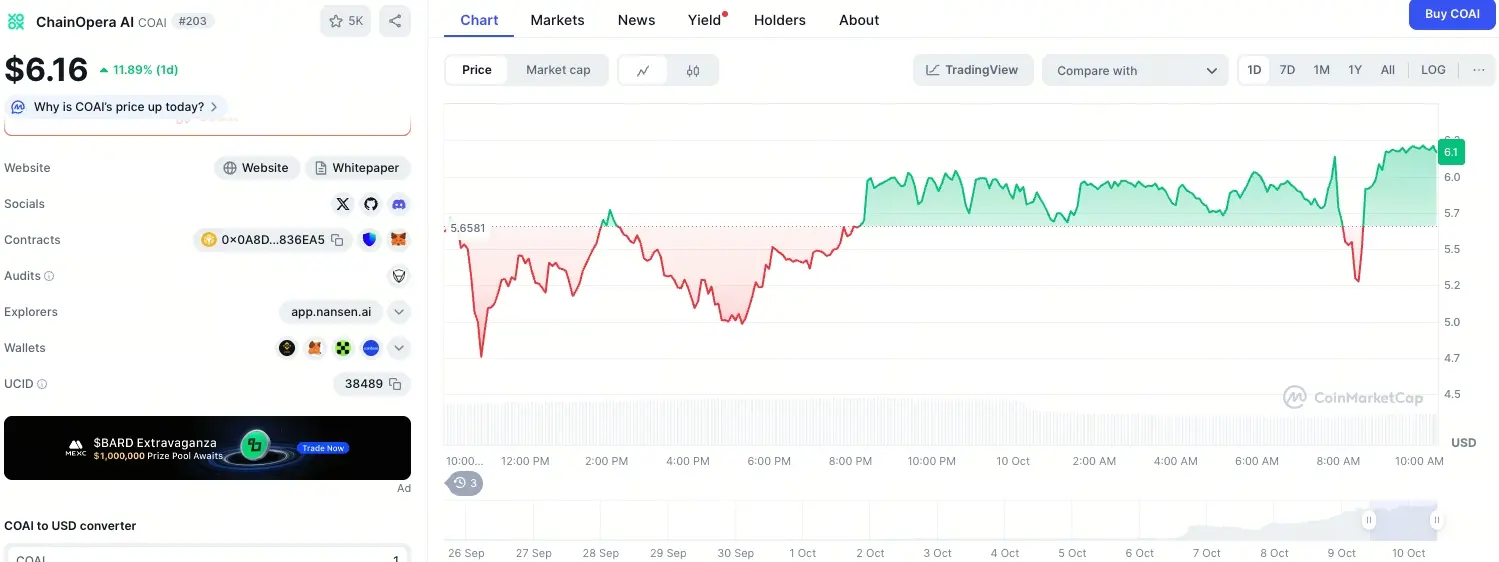Open the Holders tab
Screen dimensions: 1499x562
[x=779, y=20]
